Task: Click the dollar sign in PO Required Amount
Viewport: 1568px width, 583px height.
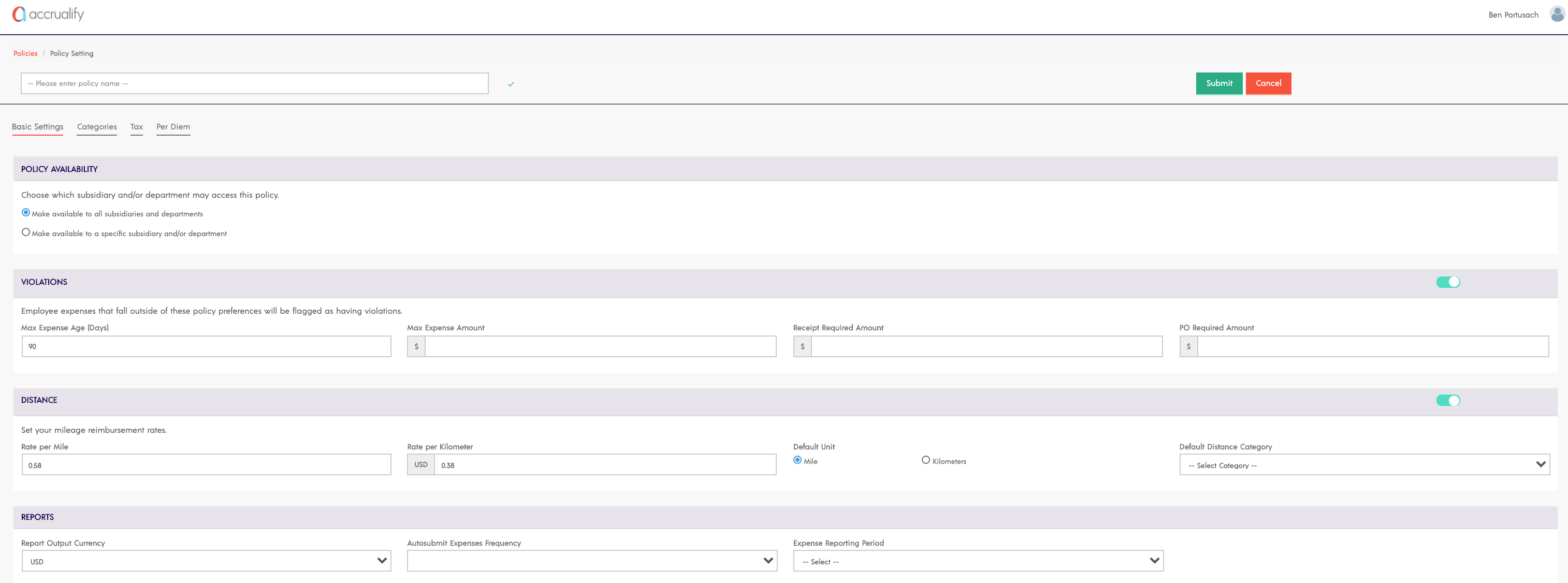Action: coord(1188,346)
